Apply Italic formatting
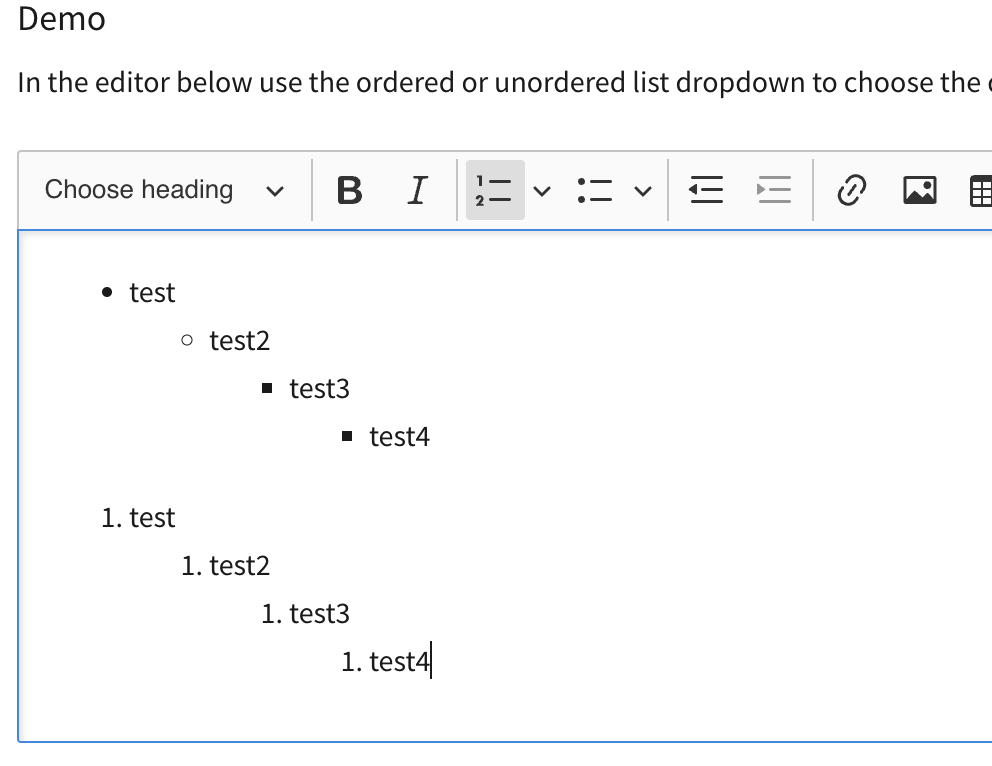Image resolution: width=992 pixels, height=766 pixels. [x=417, y=189]
